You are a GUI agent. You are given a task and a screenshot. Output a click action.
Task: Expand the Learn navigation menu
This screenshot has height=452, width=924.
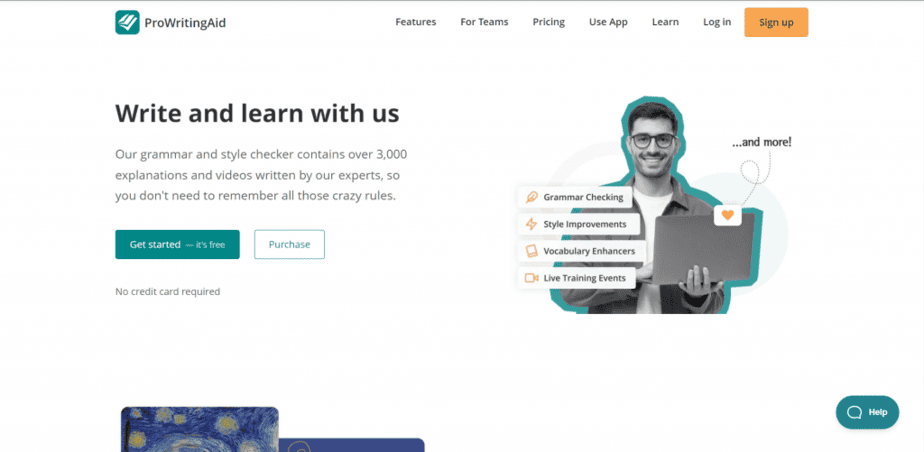(665, 22)
